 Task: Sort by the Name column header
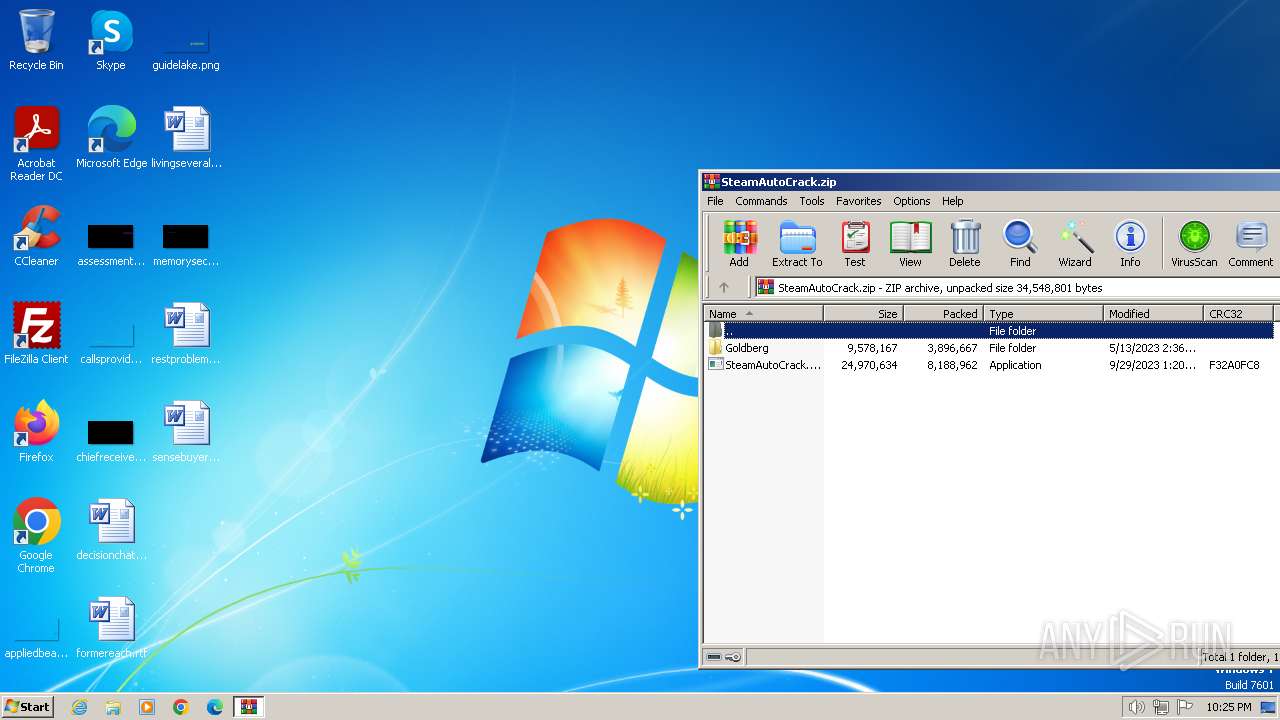click(763, 313)
